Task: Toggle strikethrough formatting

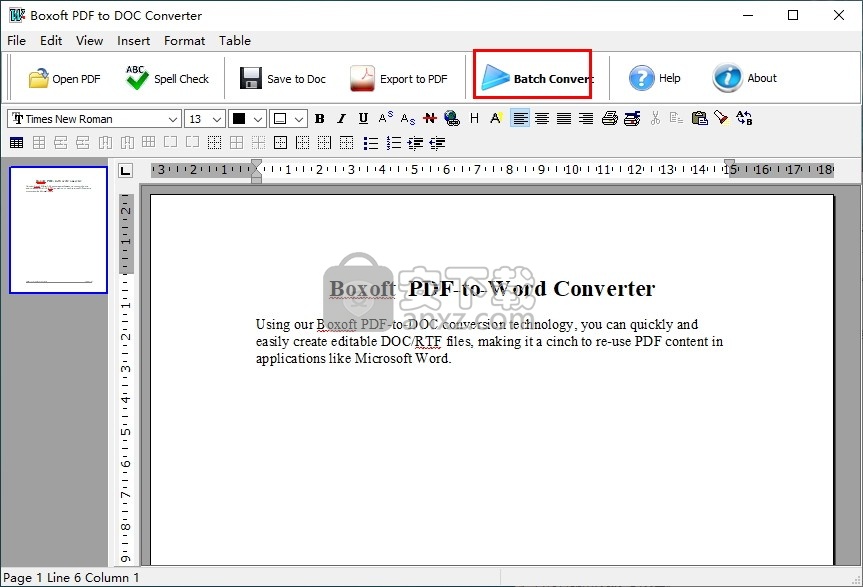Action: pyautogui.click(x=430, y=118)
